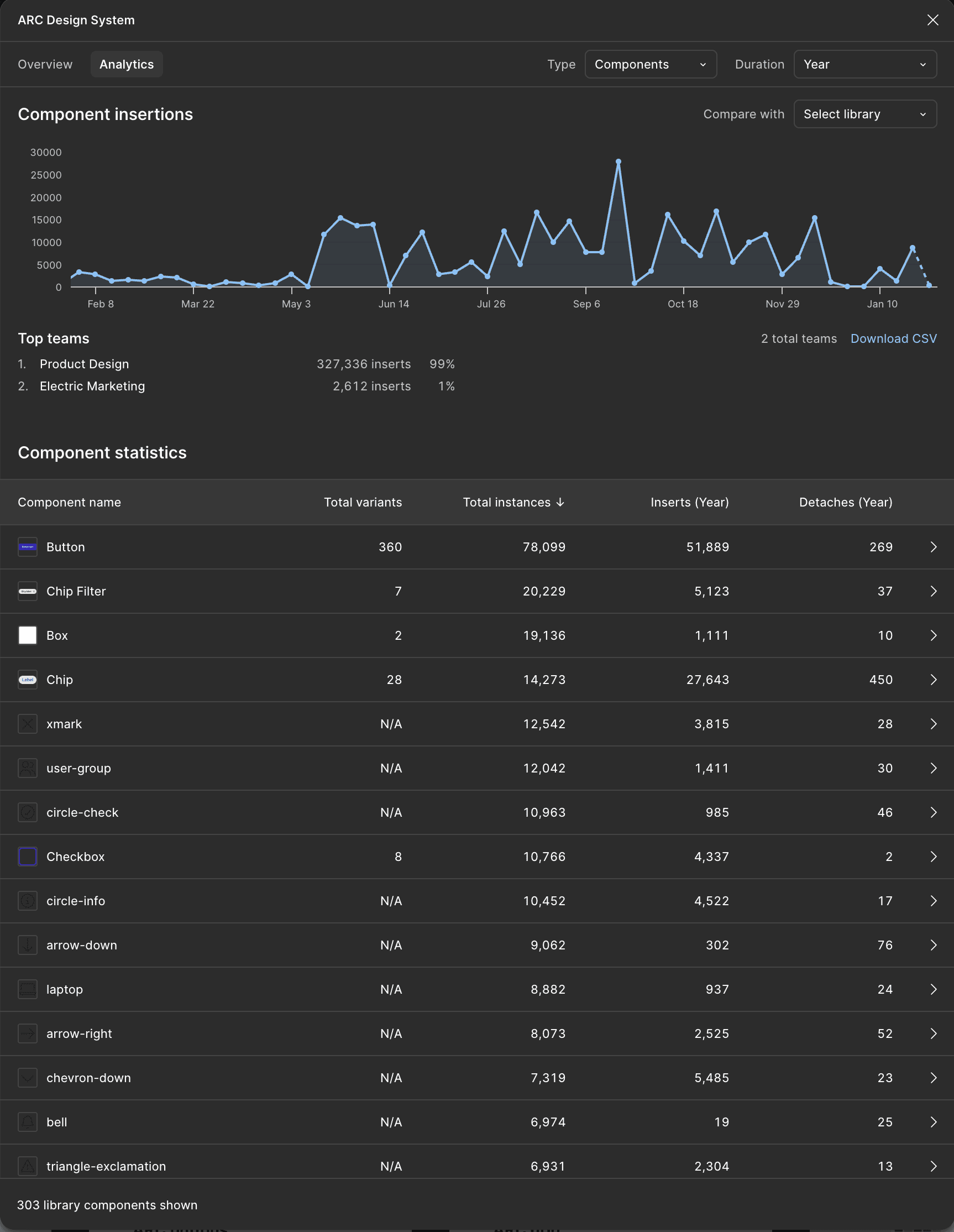Open details chevron for chevron-down row

point(933,1077)
